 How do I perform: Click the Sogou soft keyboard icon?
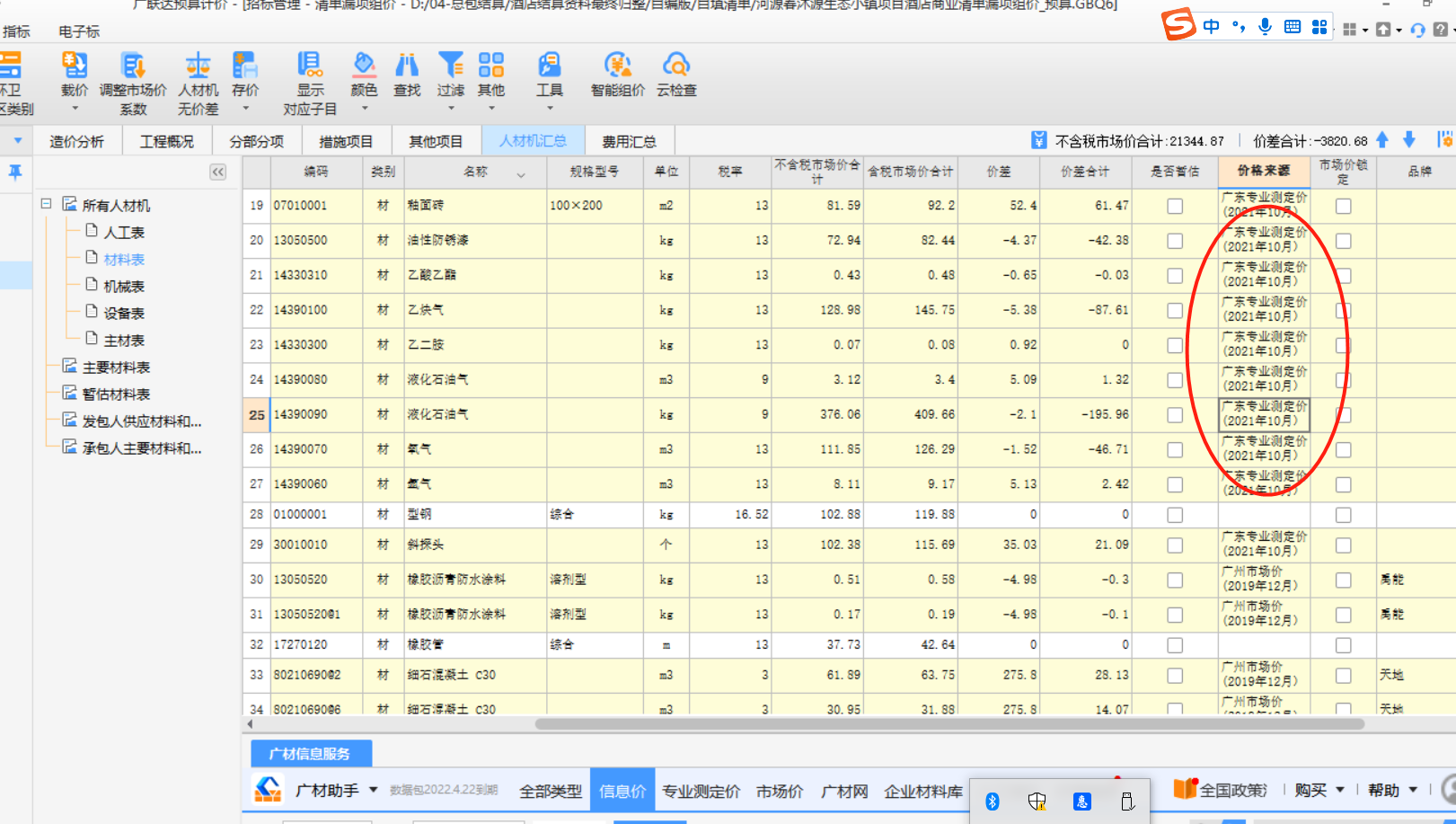[x=1292, y=27]
